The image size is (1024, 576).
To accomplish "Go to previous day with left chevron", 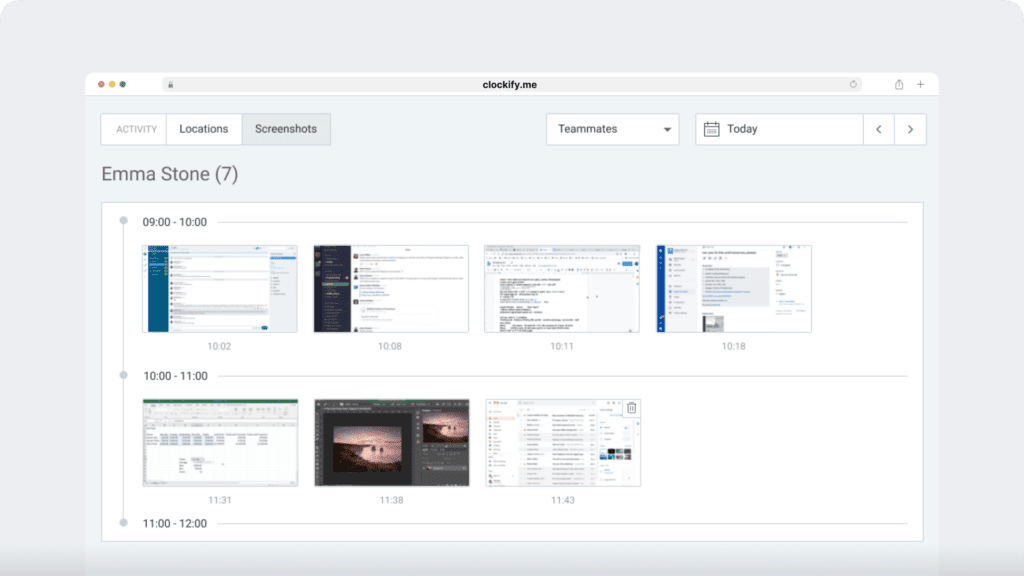I will 879,129.
